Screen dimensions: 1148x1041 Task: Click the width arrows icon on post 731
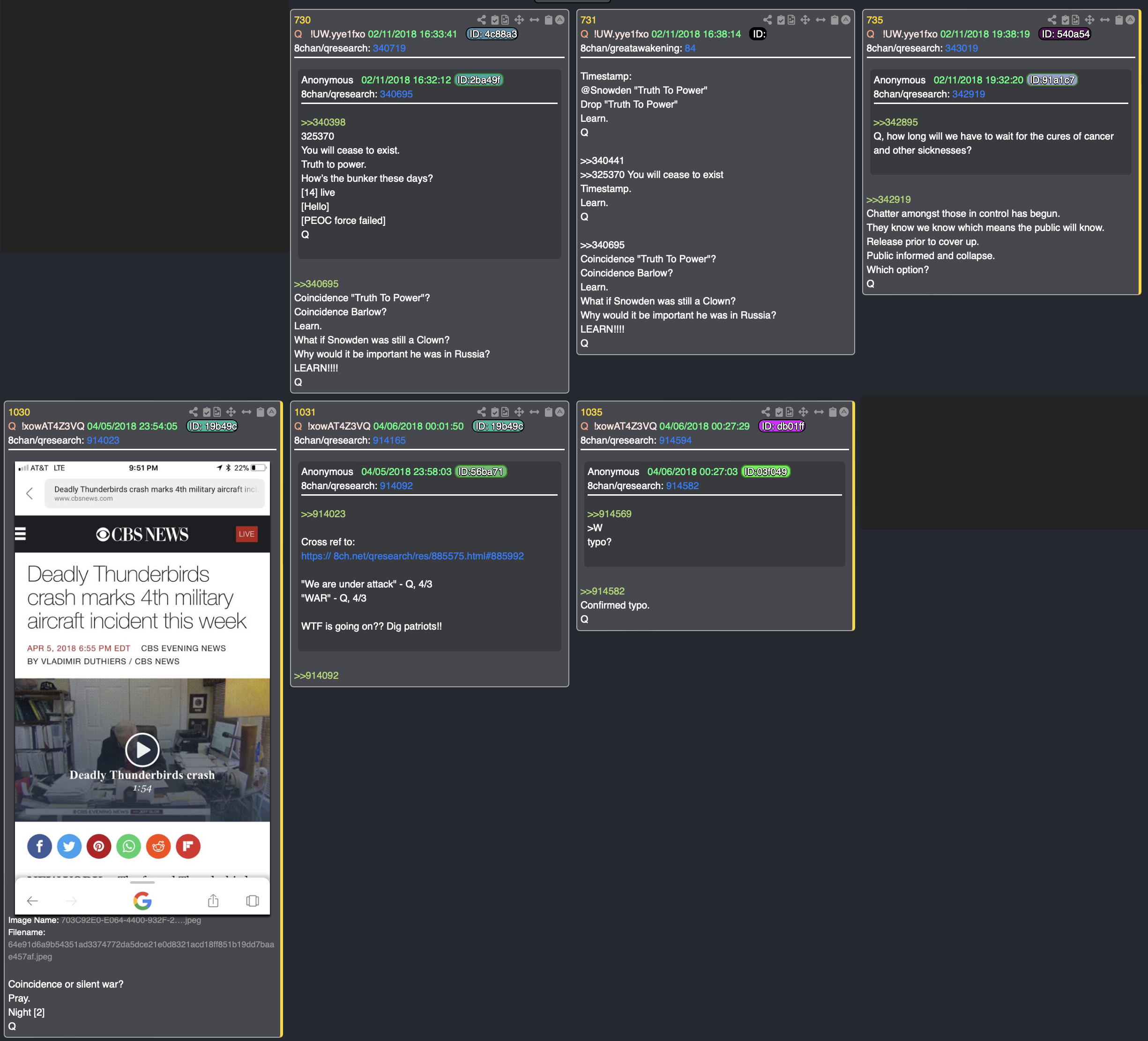tap(820, 20)
